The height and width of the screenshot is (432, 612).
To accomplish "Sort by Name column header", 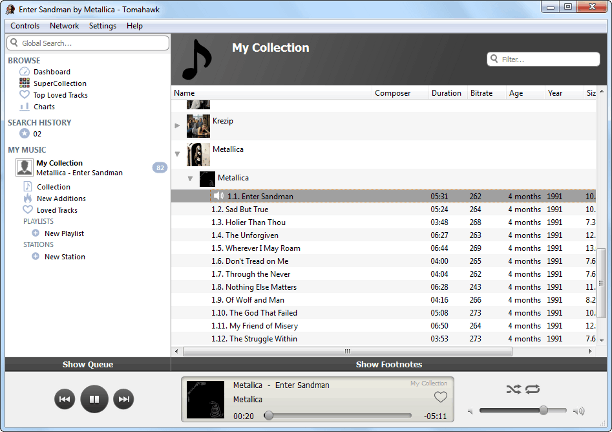I will click(271, 93).
